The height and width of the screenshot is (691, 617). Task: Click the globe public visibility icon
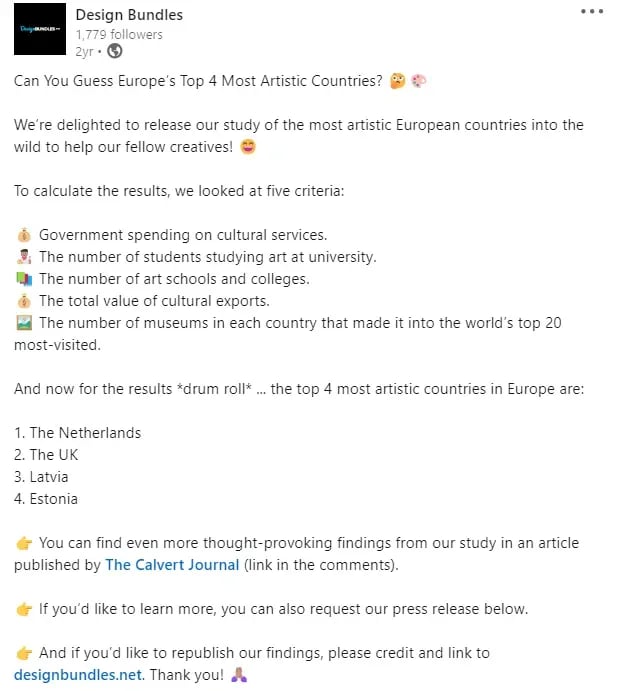(x=115, y=51)
